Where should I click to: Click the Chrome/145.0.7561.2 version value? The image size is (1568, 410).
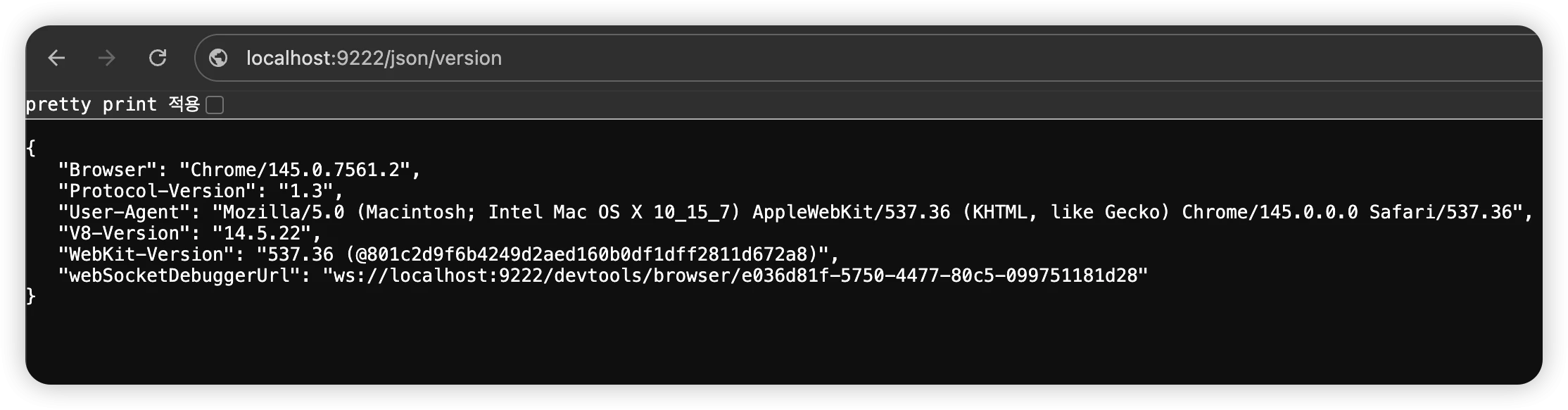point(299,170)
